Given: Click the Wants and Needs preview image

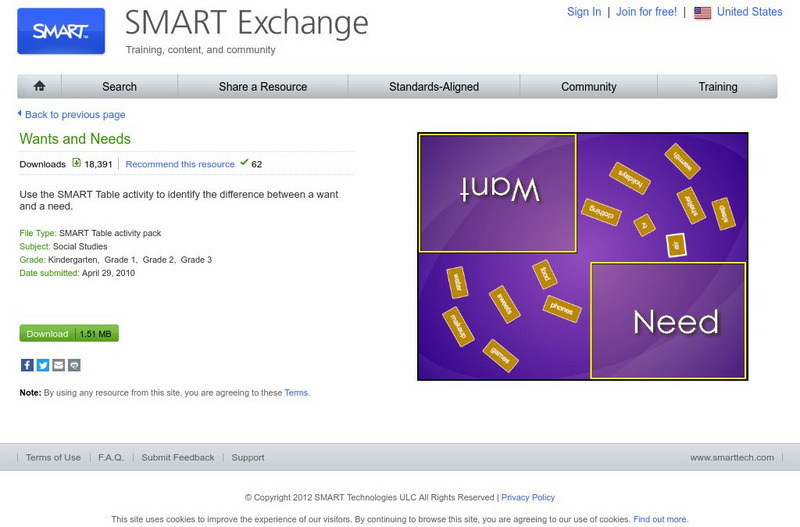Looking at the screenshot, I should (583, 256).
